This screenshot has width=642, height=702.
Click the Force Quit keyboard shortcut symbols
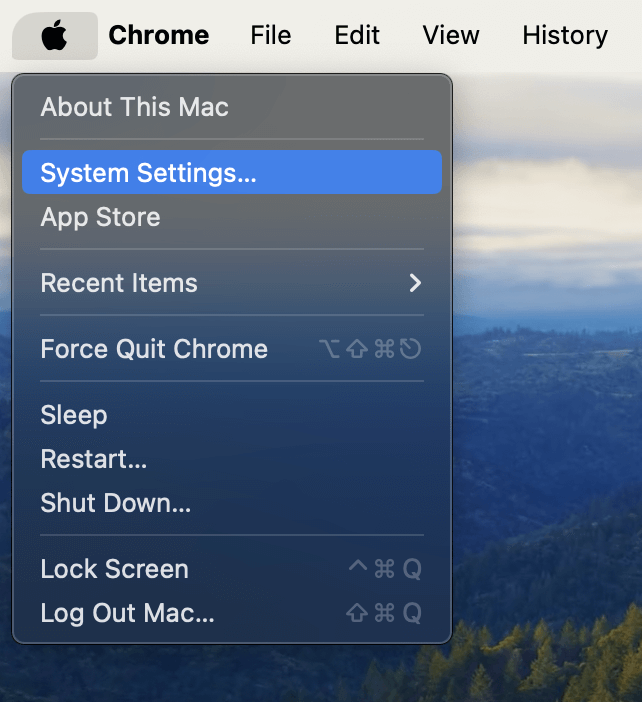(x=370, y=349)
